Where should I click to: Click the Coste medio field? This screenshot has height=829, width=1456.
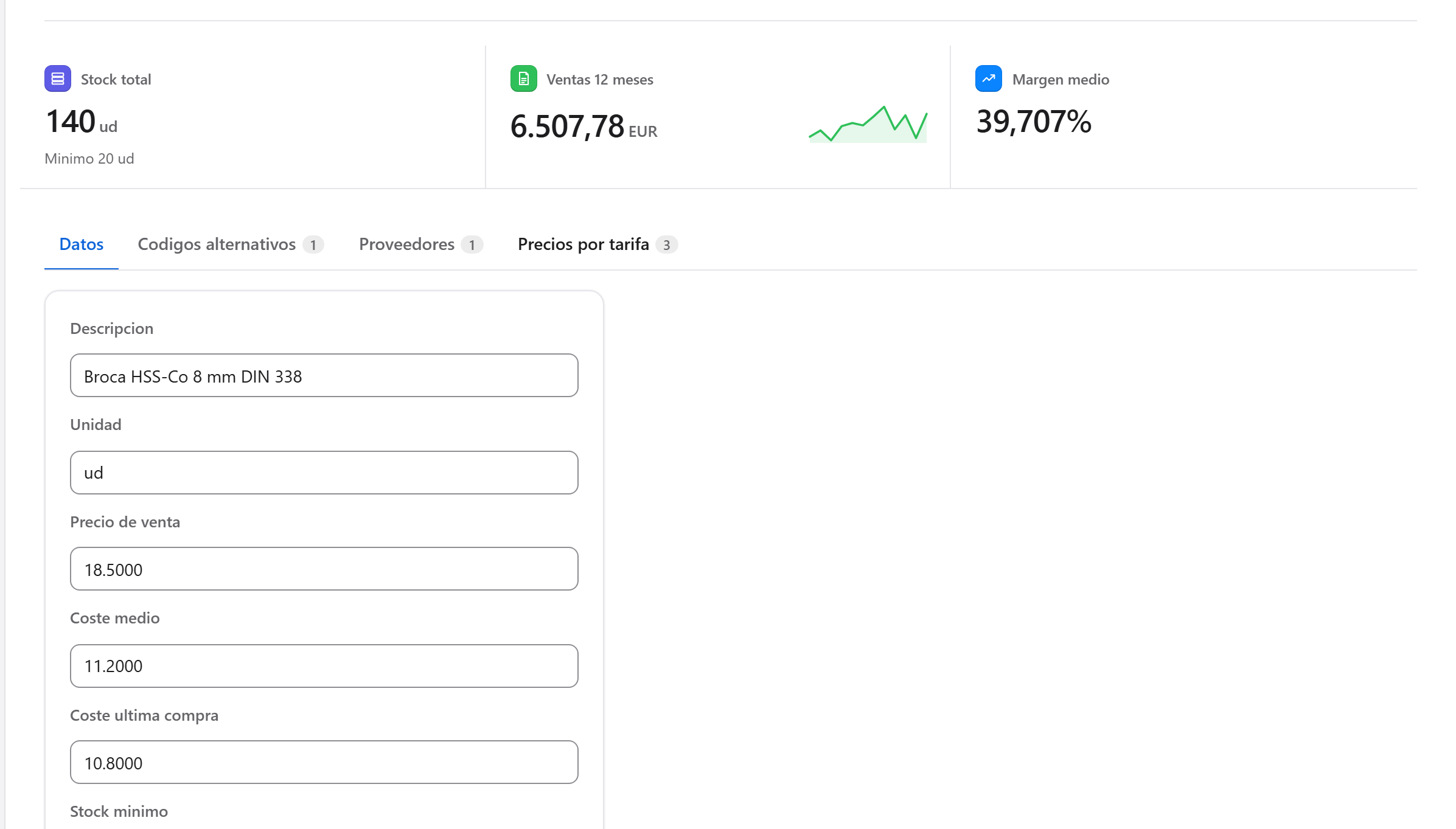(324, 666)
